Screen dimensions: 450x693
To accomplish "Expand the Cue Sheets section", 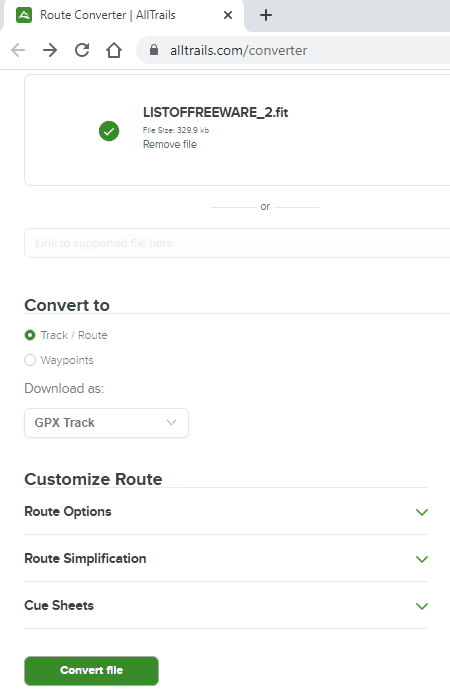I will (226, 605).
